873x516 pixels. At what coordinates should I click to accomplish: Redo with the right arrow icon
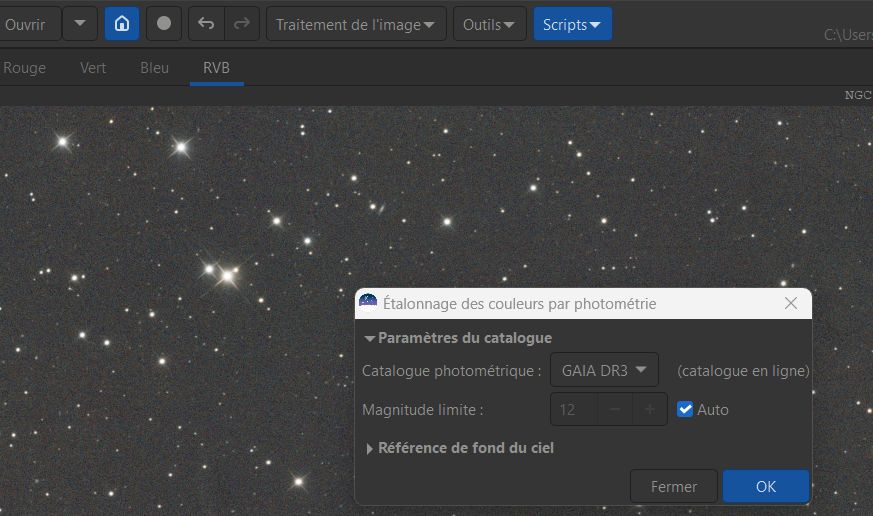pos(242,24)
